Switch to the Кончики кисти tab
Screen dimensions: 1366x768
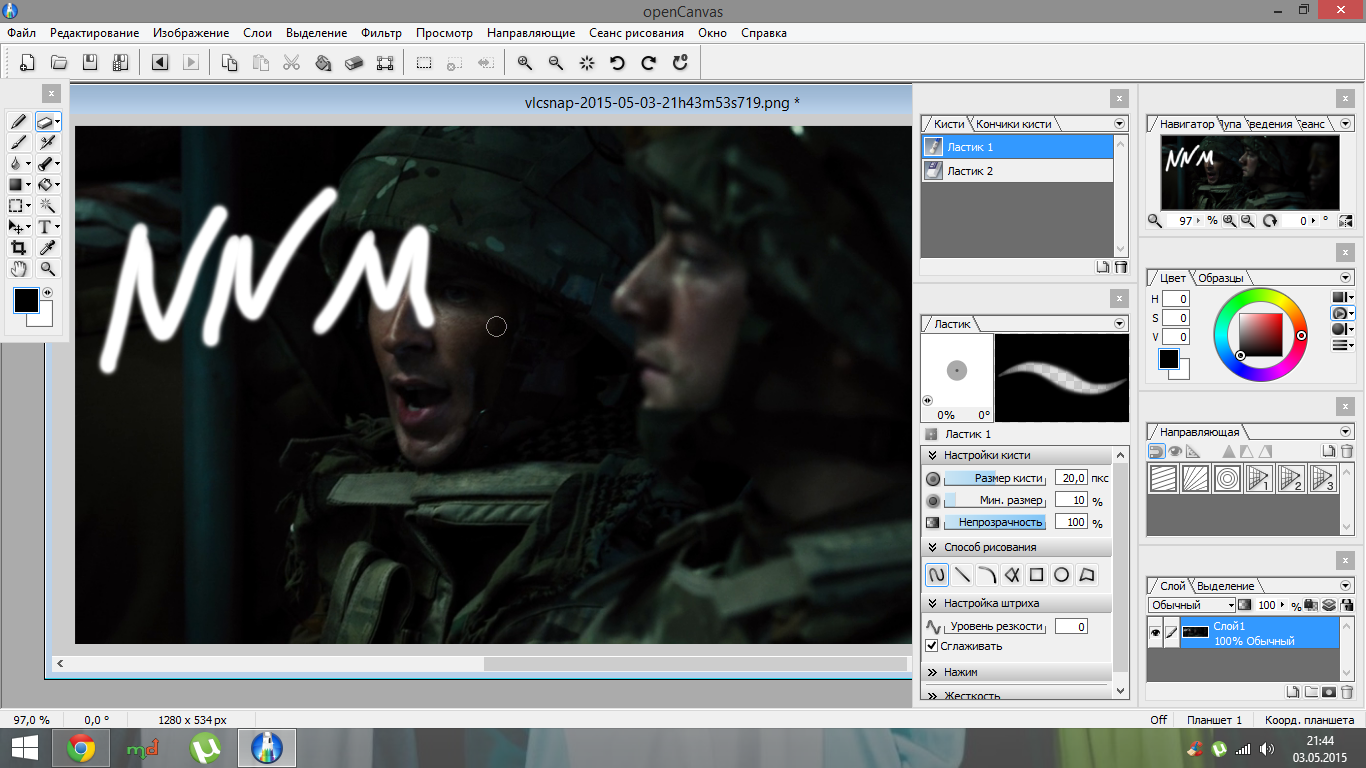[1013, 124]
